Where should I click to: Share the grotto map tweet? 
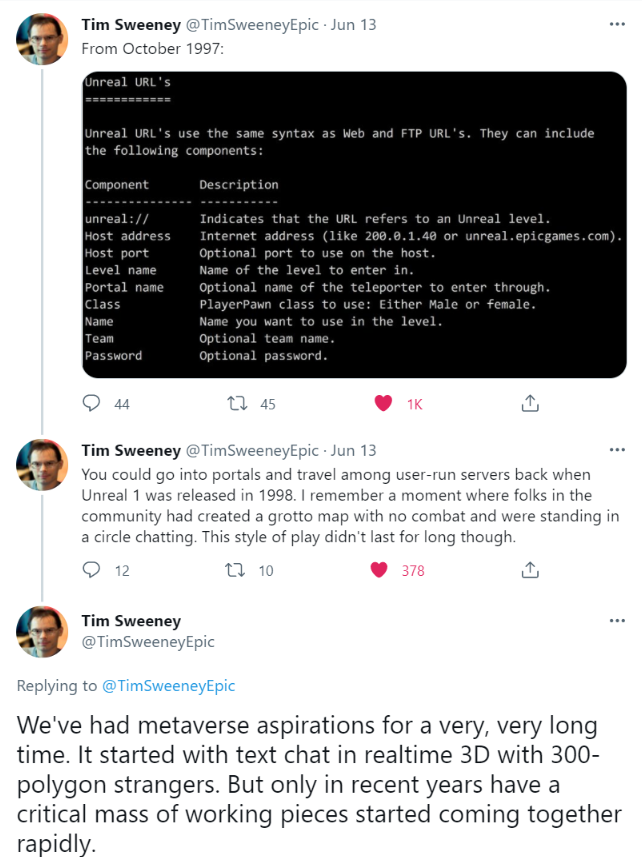(x=530, y=570)
